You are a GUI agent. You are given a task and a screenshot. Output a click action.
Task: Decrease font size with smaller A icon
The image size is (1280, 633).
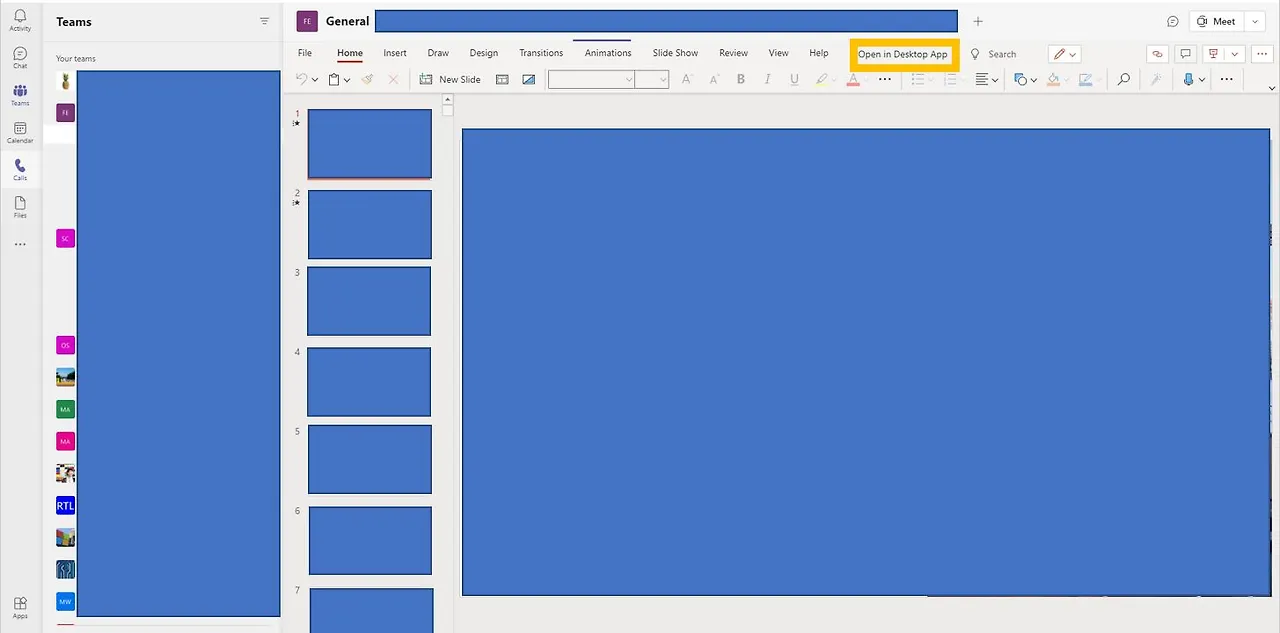click(x=714, y=79)
